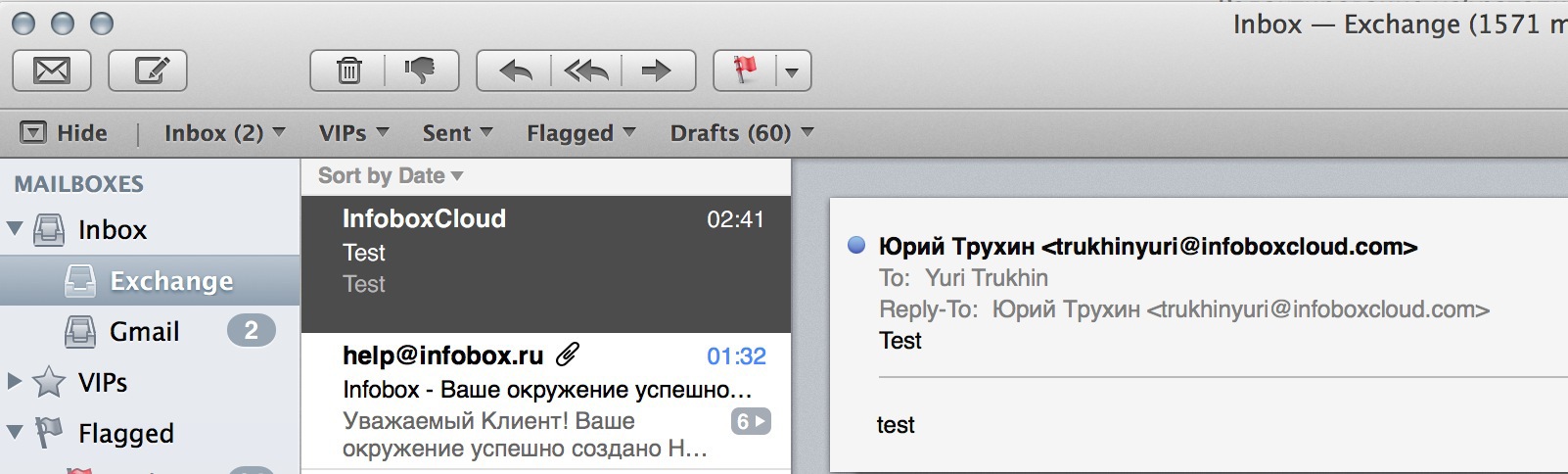Expand the VIPs mailbox group

[x=15, y=381]
